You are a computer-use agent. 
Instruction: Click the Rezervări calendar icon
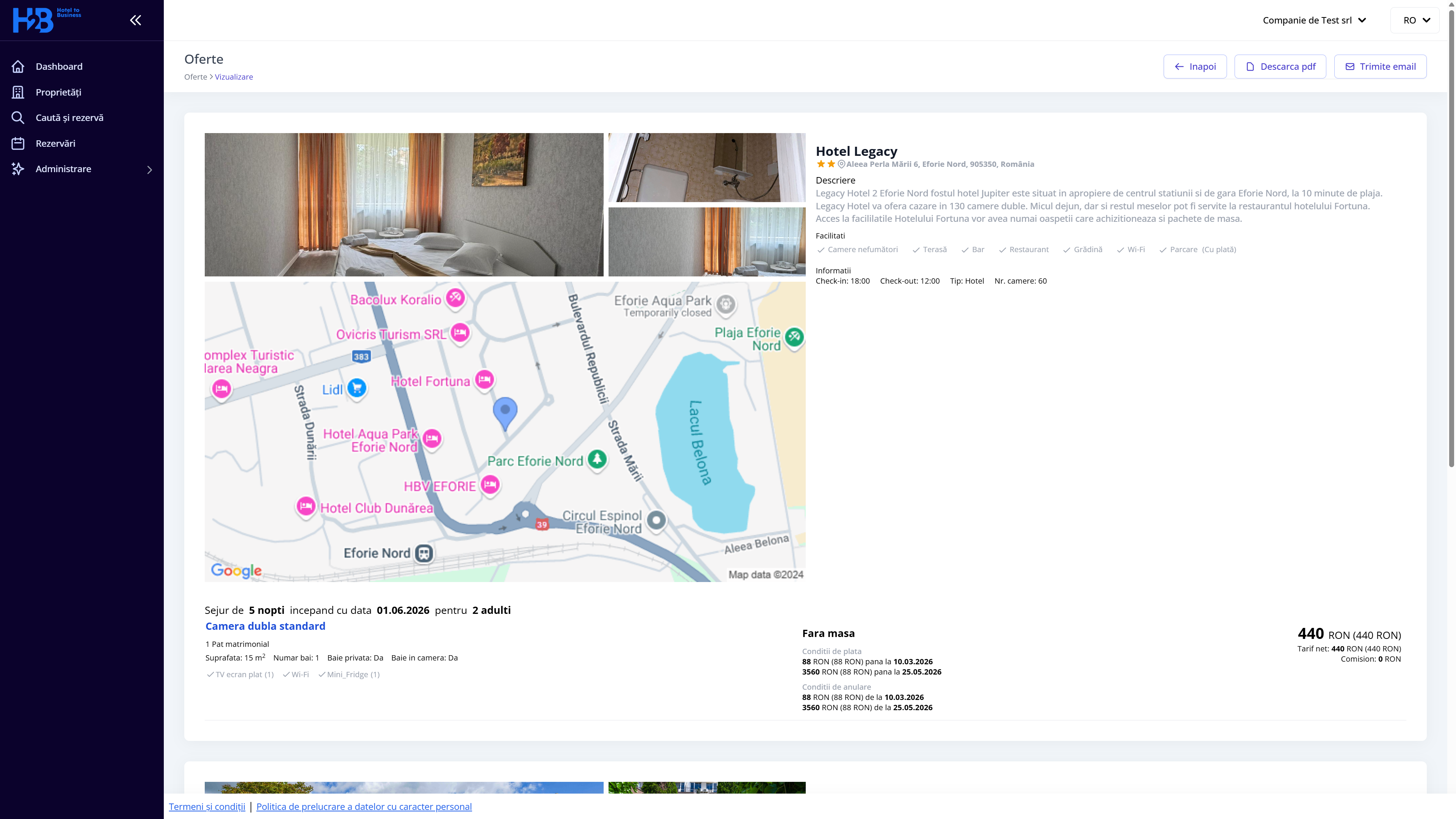pos(18,144)
